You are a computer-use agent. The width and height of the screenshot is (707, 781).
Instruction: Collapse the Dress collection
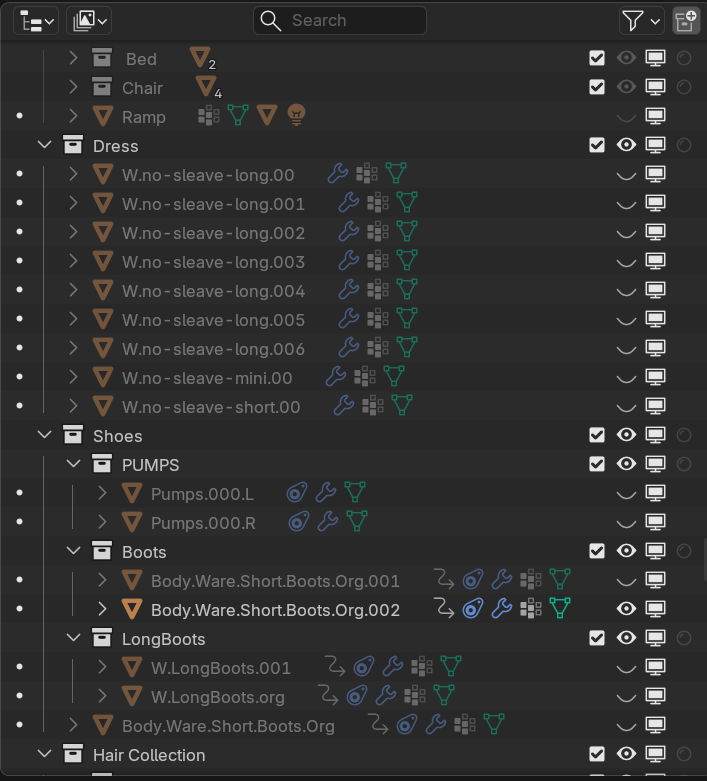pyautogui.click(x=44, y=146)
